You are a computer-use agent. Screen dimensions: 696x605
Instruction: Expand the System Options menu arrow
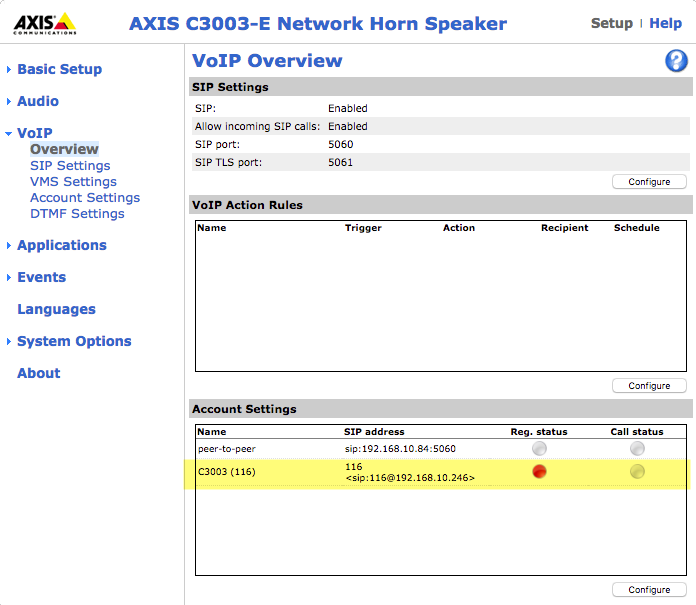click(8, 341)
